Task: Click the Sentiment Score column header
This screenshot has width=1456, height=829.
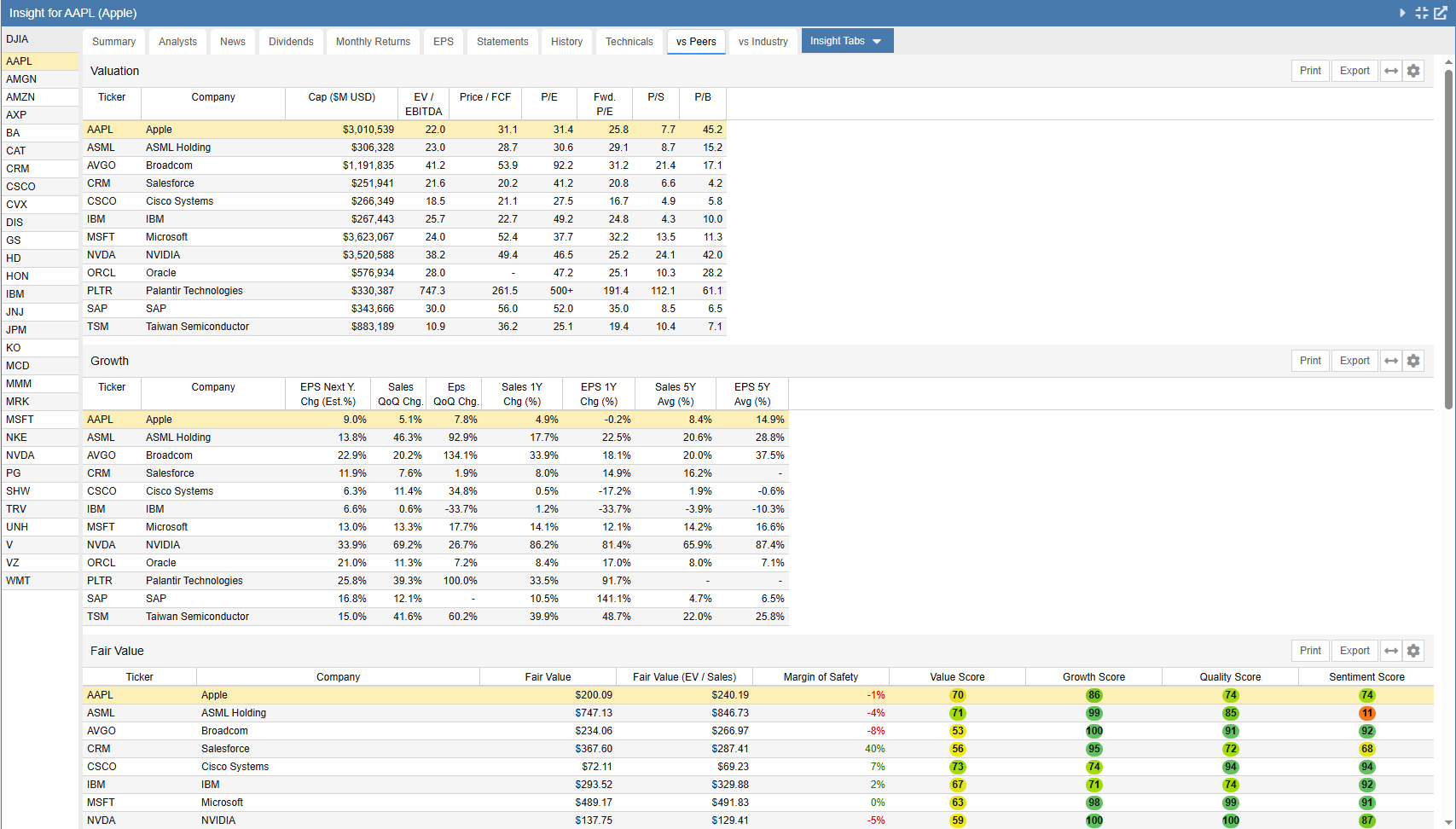Action: click(1366, 677)
